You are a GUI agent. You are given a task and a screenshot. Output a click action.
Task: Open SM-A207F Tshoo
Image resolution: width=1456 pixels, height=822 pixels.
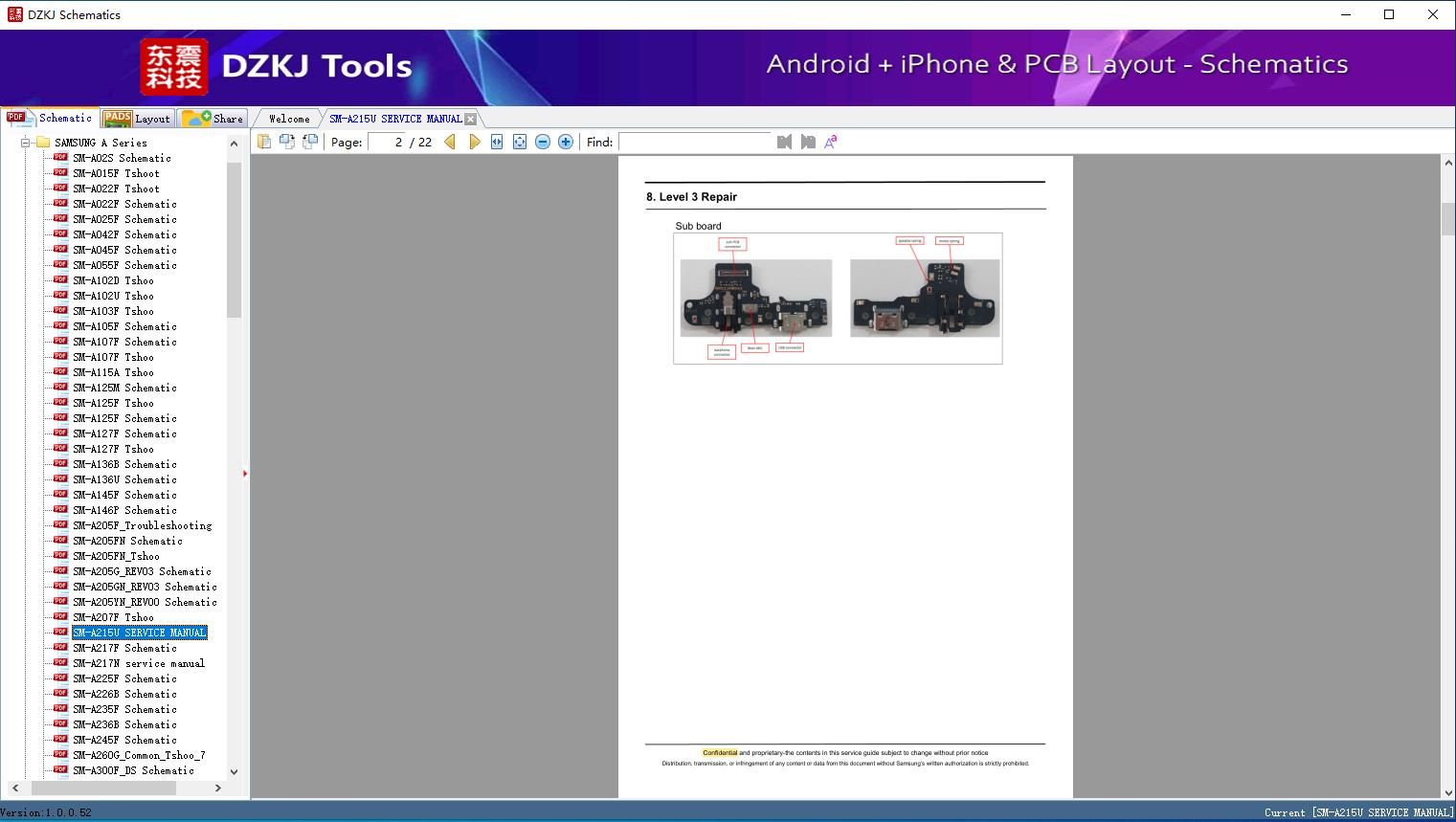pos(113,617)
